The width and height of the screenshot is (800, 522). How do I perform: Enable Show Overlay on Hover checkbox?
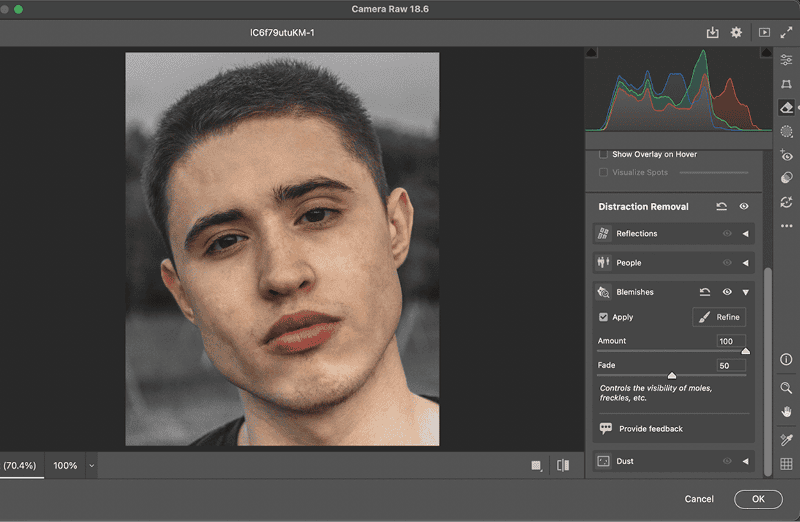tap(604, 154)
